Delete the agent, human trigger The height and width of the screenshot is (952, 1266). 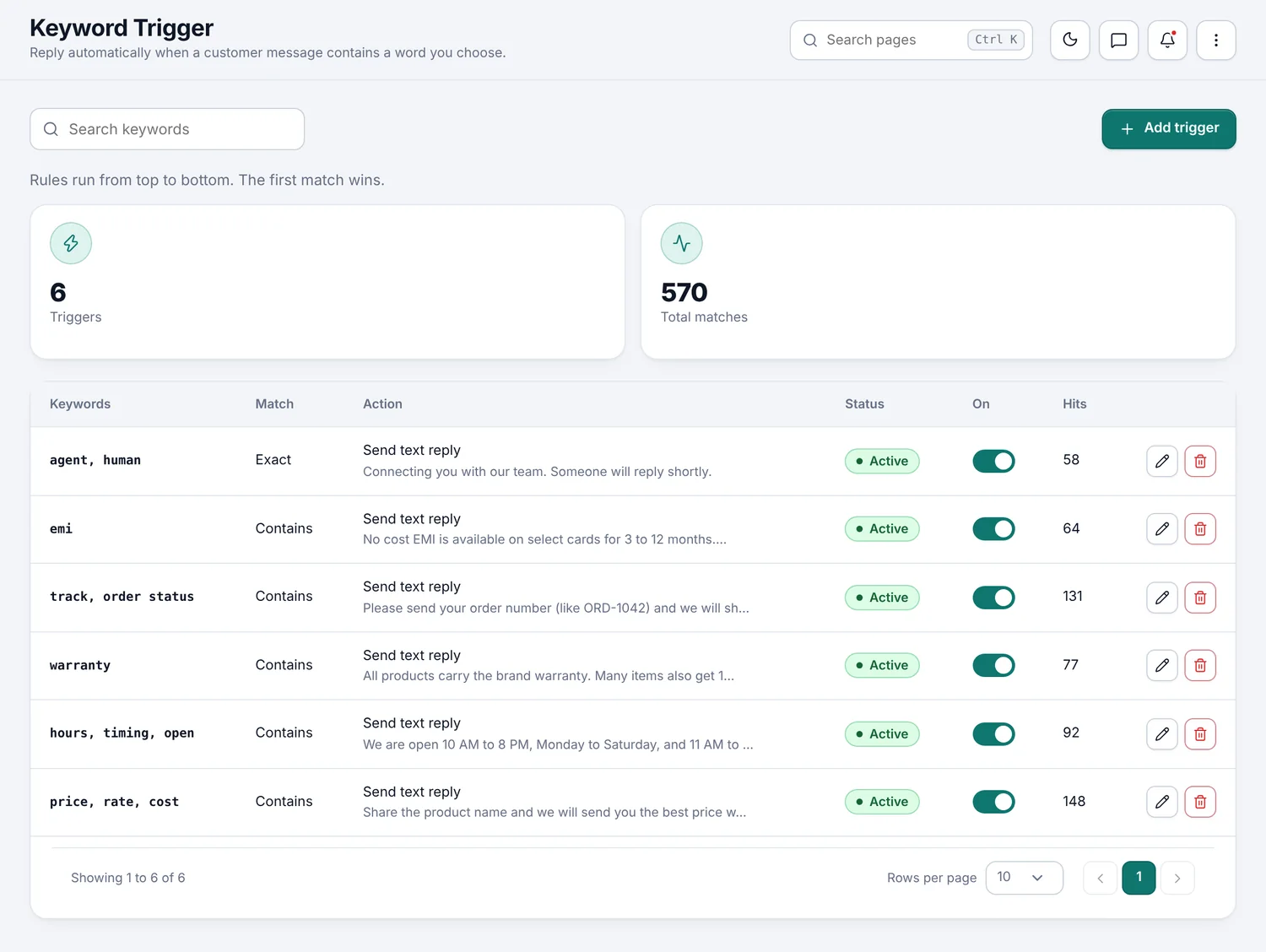tap(1200, 461)
